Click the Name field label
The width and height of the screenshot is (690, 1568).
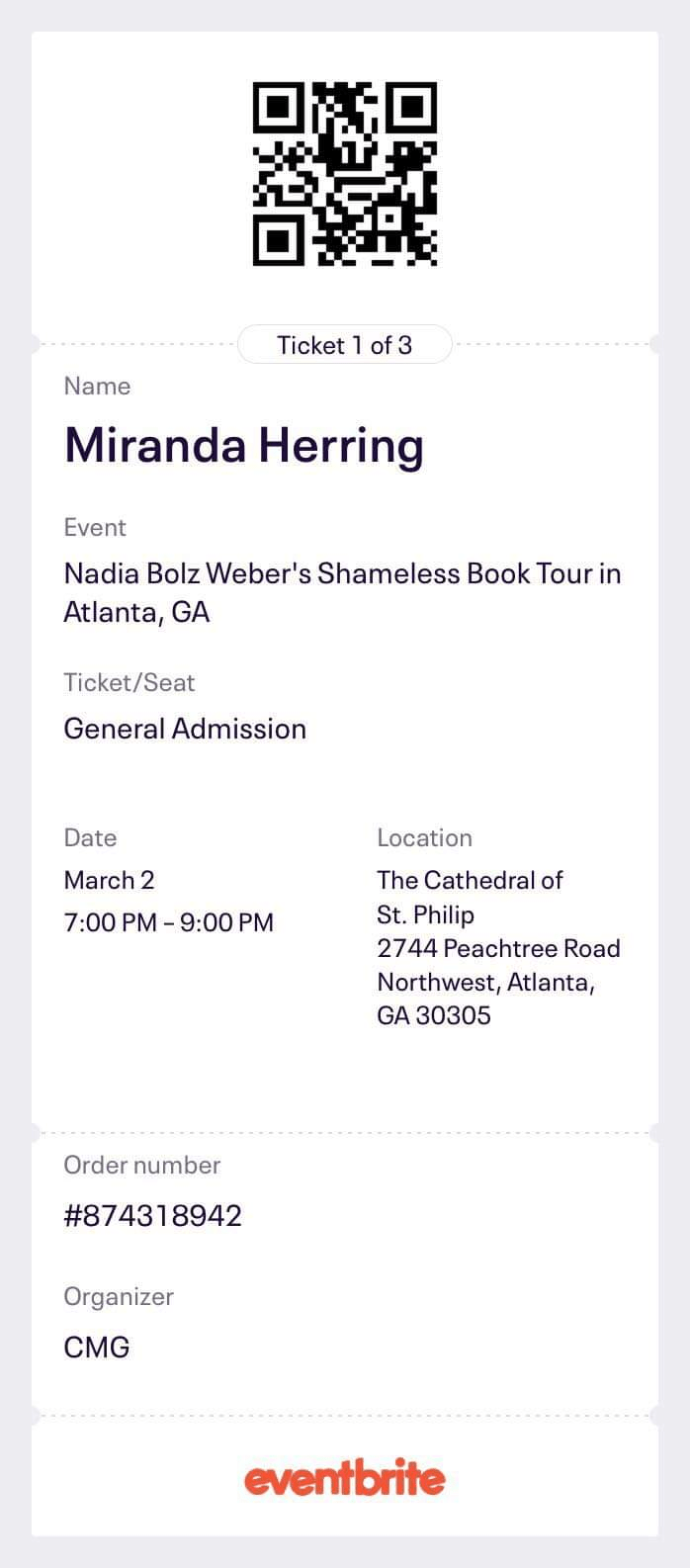point(97,386)
